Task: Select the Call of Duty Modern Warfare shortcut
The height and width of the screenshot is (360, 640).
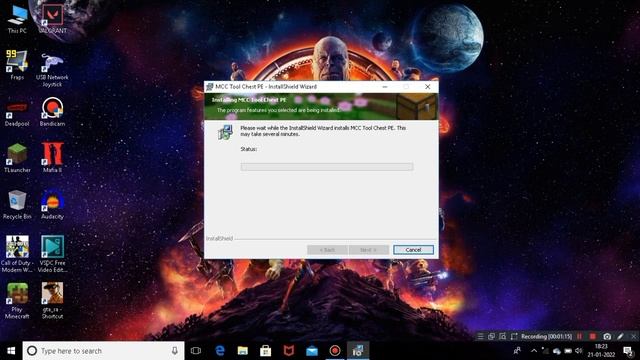Action: [17, 254]
